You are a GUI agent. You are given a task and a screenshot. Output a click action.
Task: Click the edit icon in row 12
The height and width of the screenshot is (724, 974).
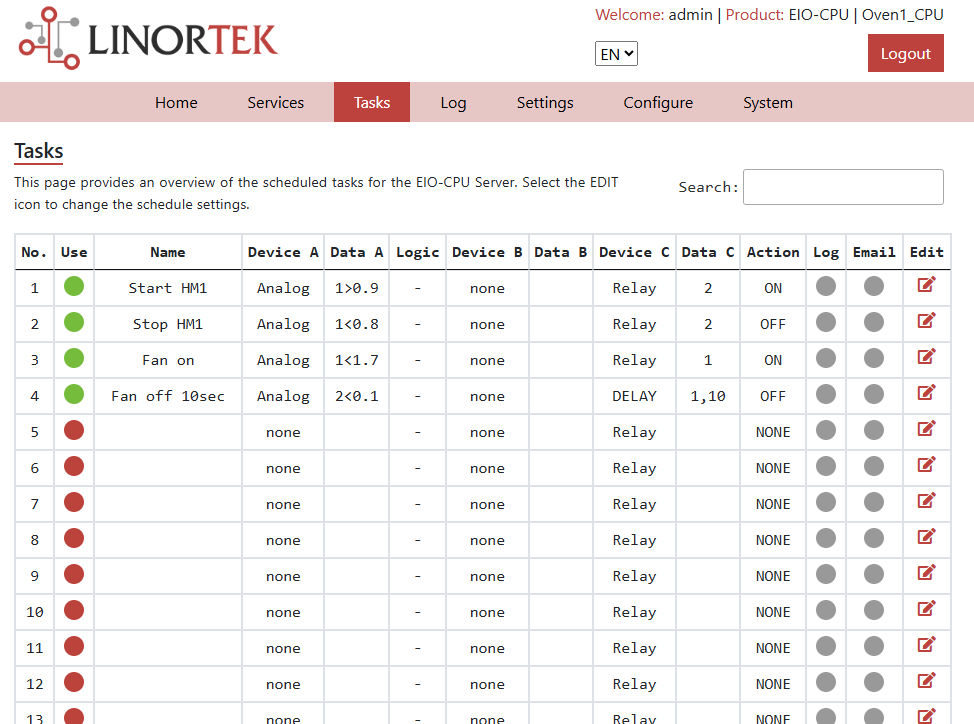(926, 681)
